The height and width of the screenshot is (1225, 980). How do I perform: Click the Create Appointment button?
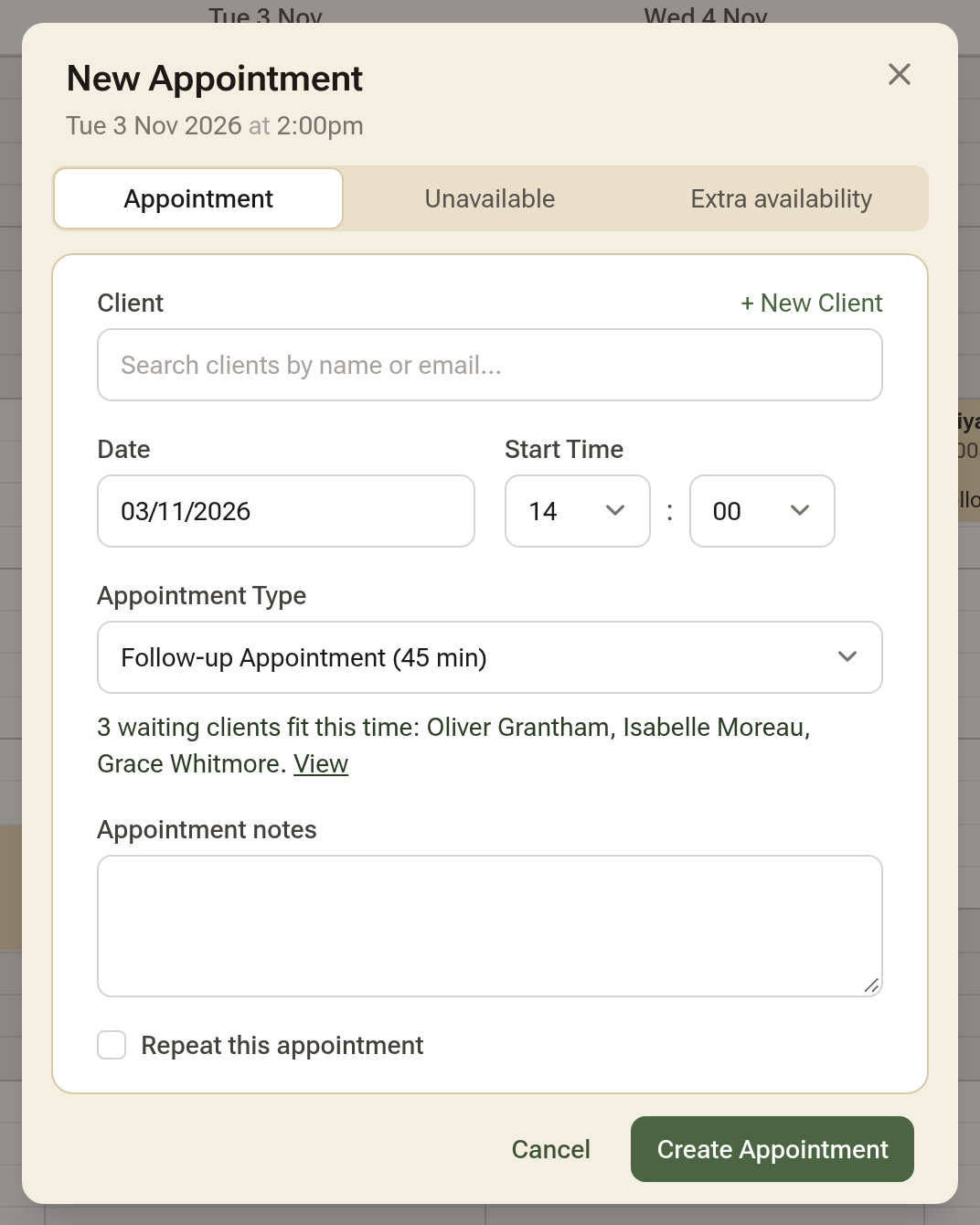(x=772, y=1149)
